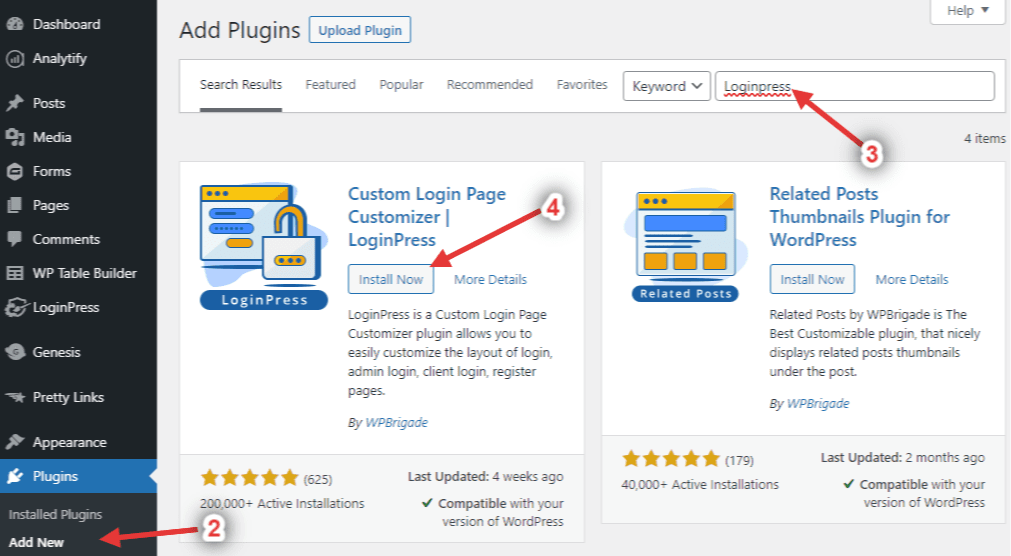The height and width of the screenshot is (556, 1011).
Task: Switch to the Featured tab
Action: click(x=330, y=84)
